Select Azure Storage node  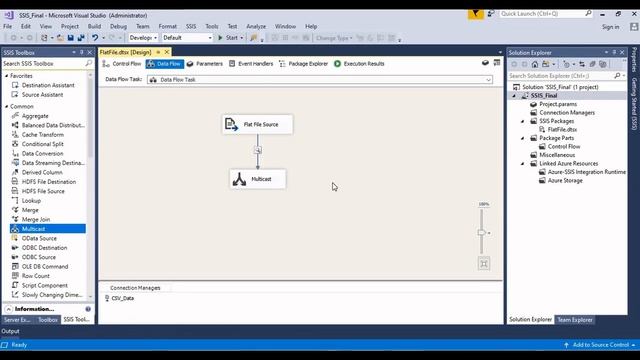coord(565,180)
